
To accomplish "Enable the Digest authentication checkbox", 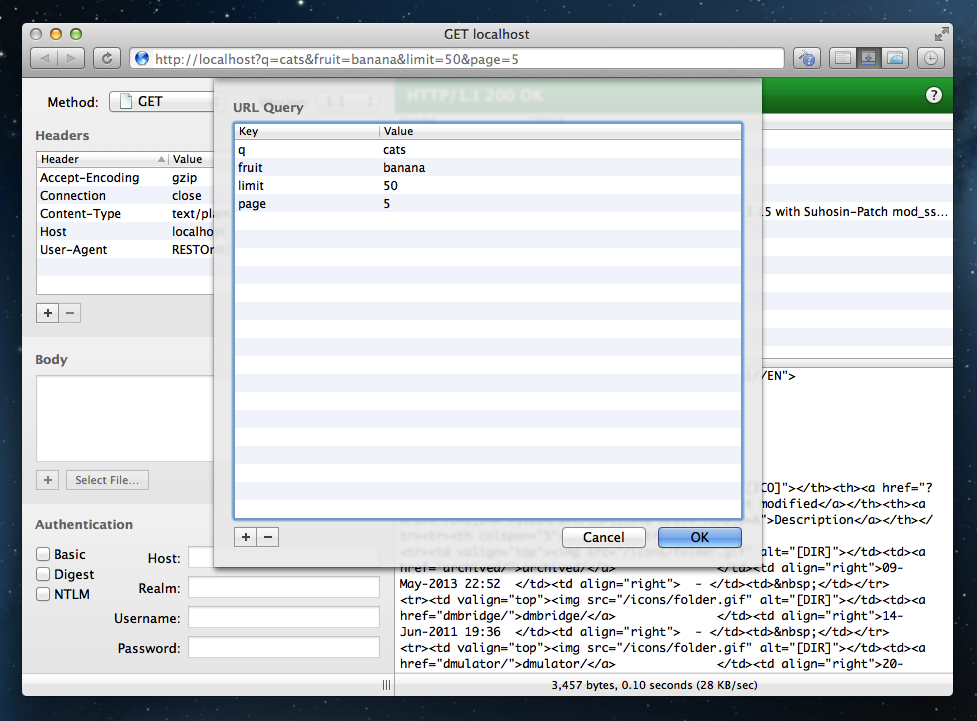I will pos(43,574).
